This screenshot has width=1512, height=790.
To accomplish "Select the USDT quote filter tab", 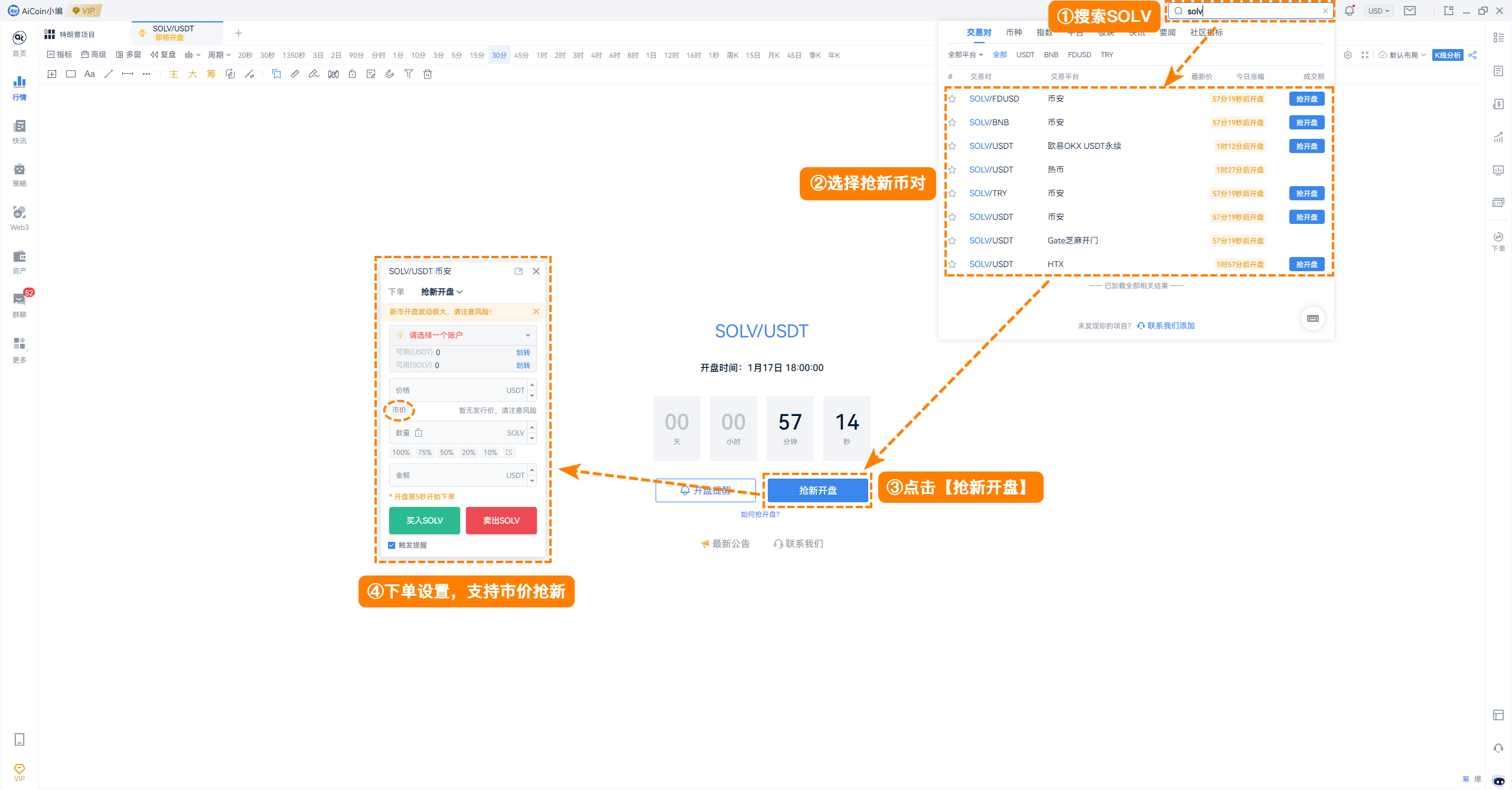I will [1025, 55].
